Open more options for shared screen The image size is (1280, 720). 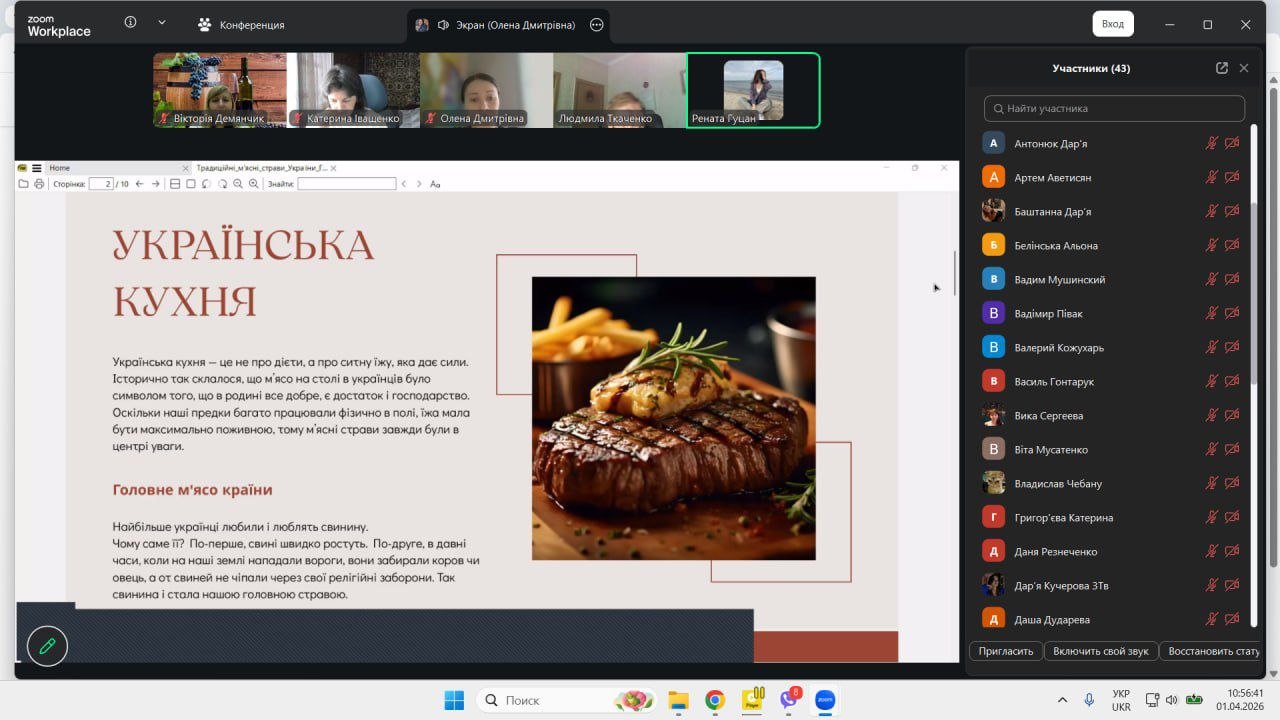[x=597, y=25]
